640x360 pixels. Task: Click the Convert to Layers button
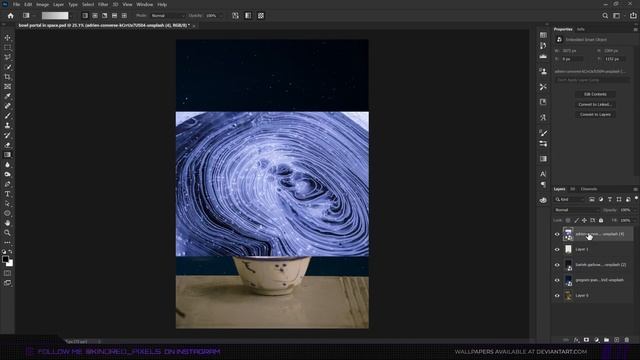pos(595,115)
